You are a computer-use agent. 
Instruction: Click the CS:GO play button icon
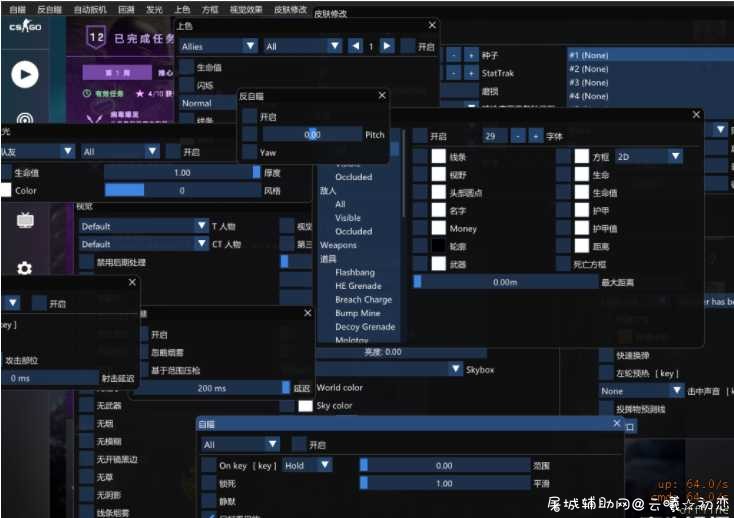(25, 74)
